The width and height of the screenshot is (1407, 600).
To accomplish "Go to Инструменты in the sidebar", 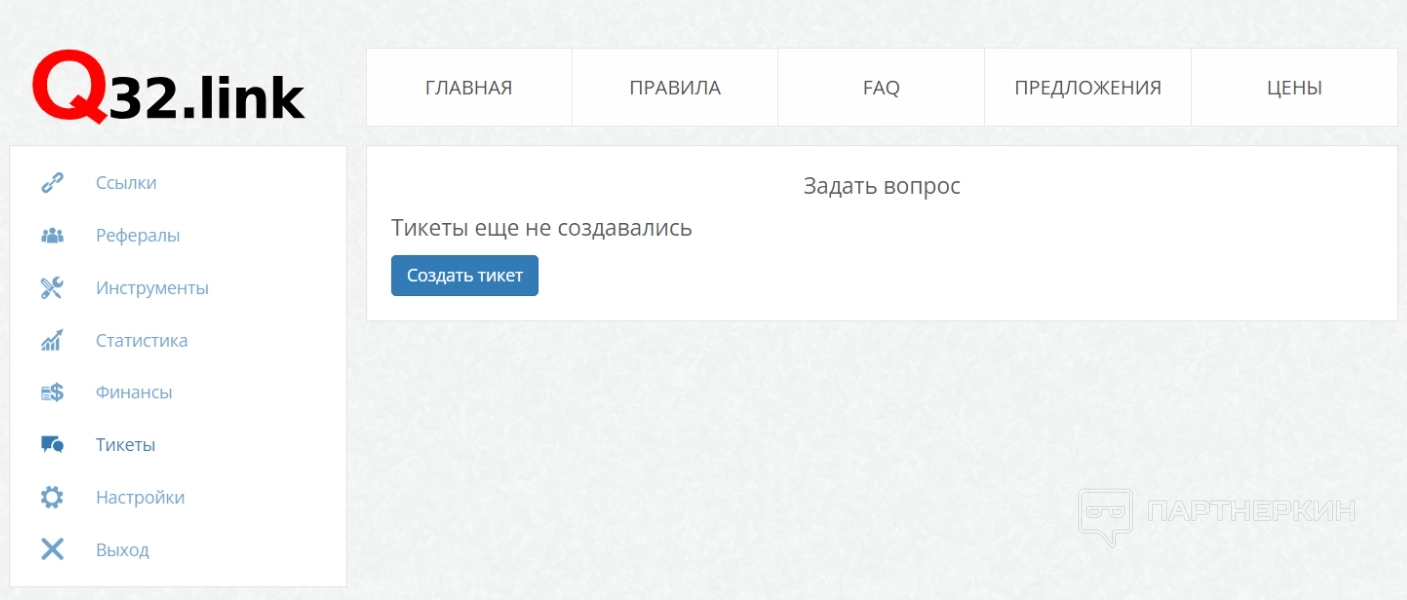I will click(x=152, y=288).
